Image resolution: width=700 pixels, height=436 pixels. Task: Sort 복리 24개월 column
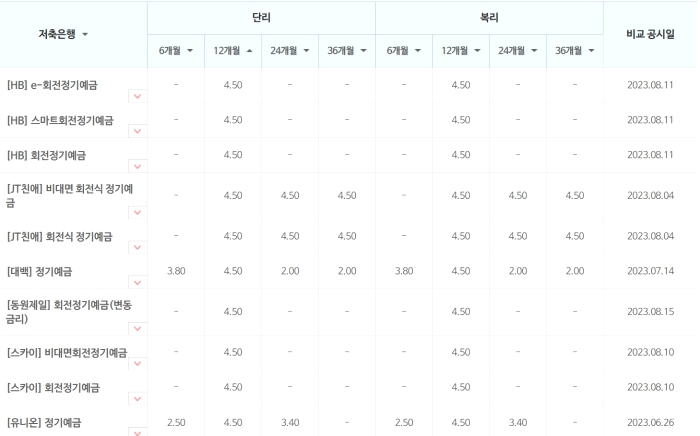click(518, 51)
